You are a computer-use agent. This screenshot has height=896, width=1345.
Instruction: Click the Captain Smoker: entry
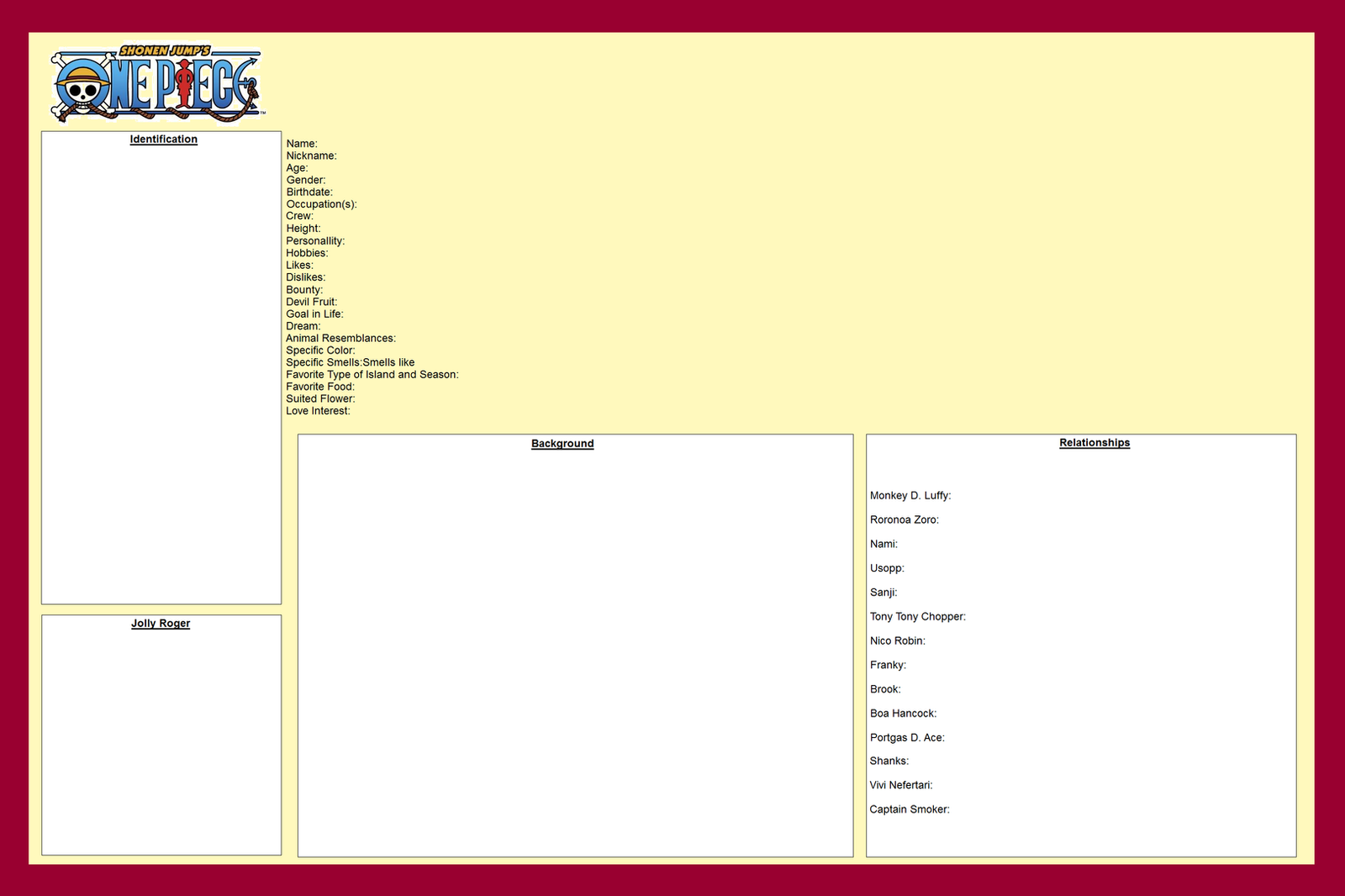pos(910,810)
